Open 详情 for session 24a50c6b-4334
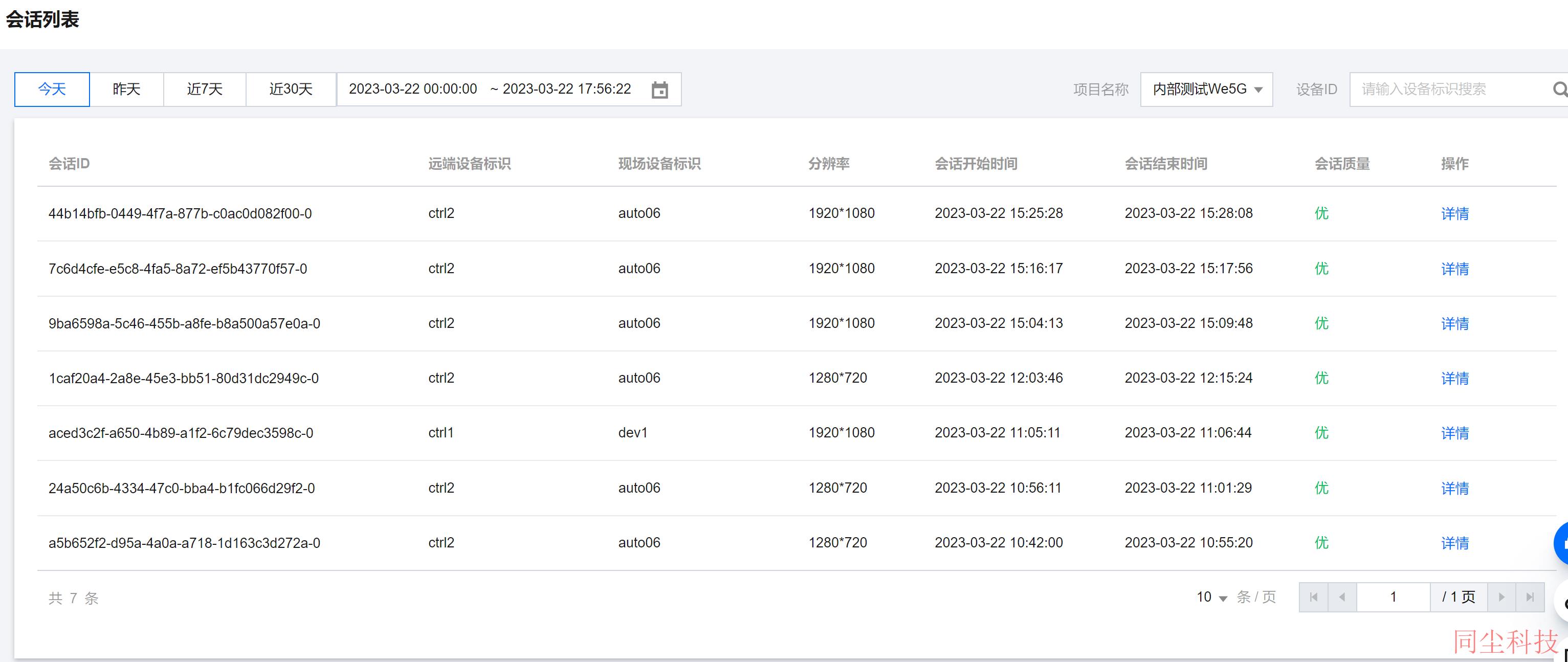This screenshot has width=1568, height=662. 1455,489
